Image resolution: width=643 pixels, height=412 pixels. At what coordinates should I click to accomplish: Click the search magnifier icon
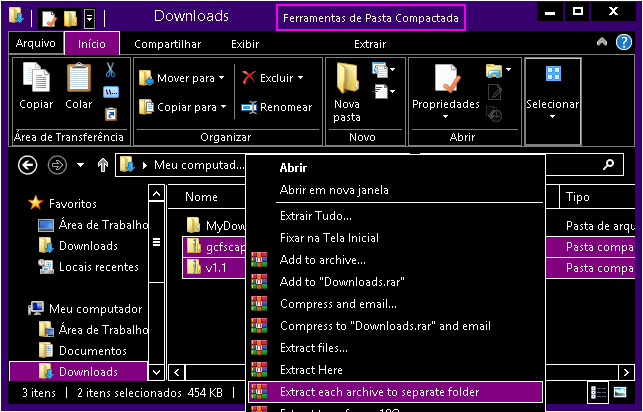[609, 165]
